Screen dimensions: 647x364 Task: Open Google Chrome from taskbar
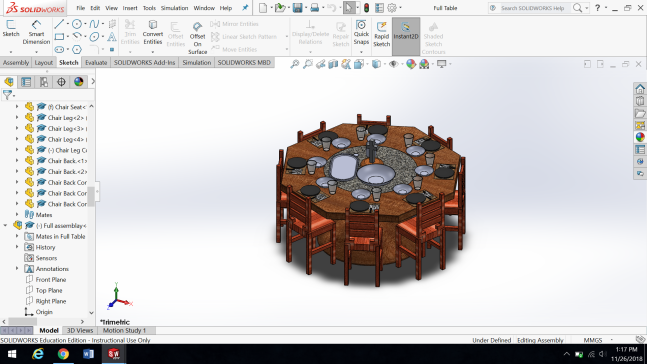click(x=63, y=354)
